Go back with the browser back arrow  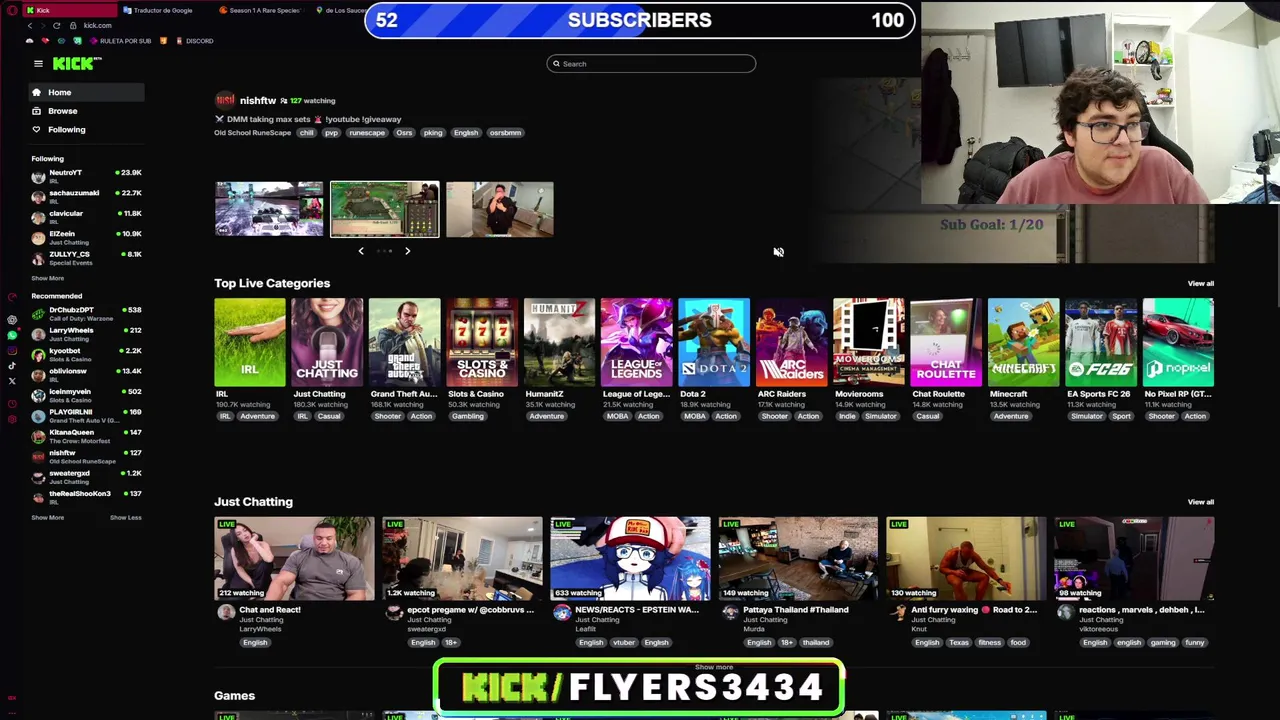coord(30,25)
